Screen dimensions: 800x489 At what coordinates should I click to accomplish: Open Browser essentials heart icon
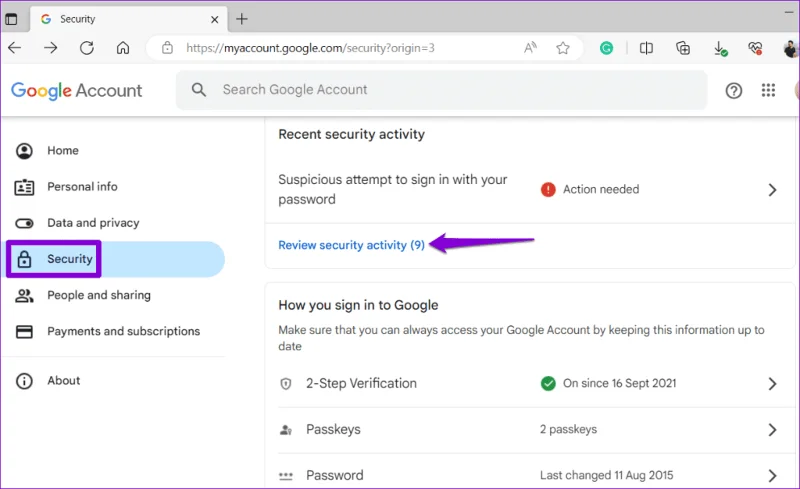755,48
